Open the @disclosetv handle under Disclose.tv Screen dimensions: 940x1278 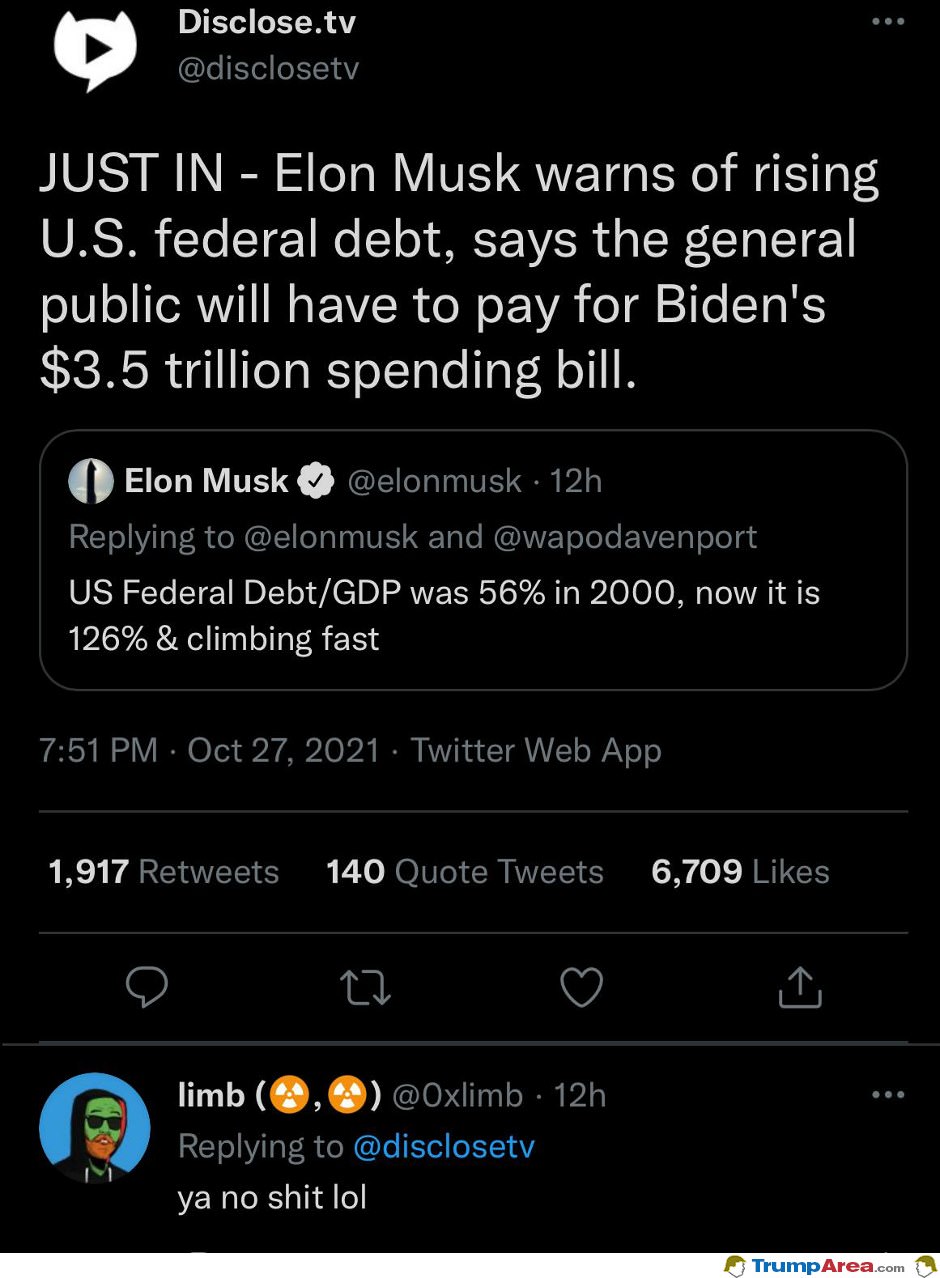(x=268, y=67)
